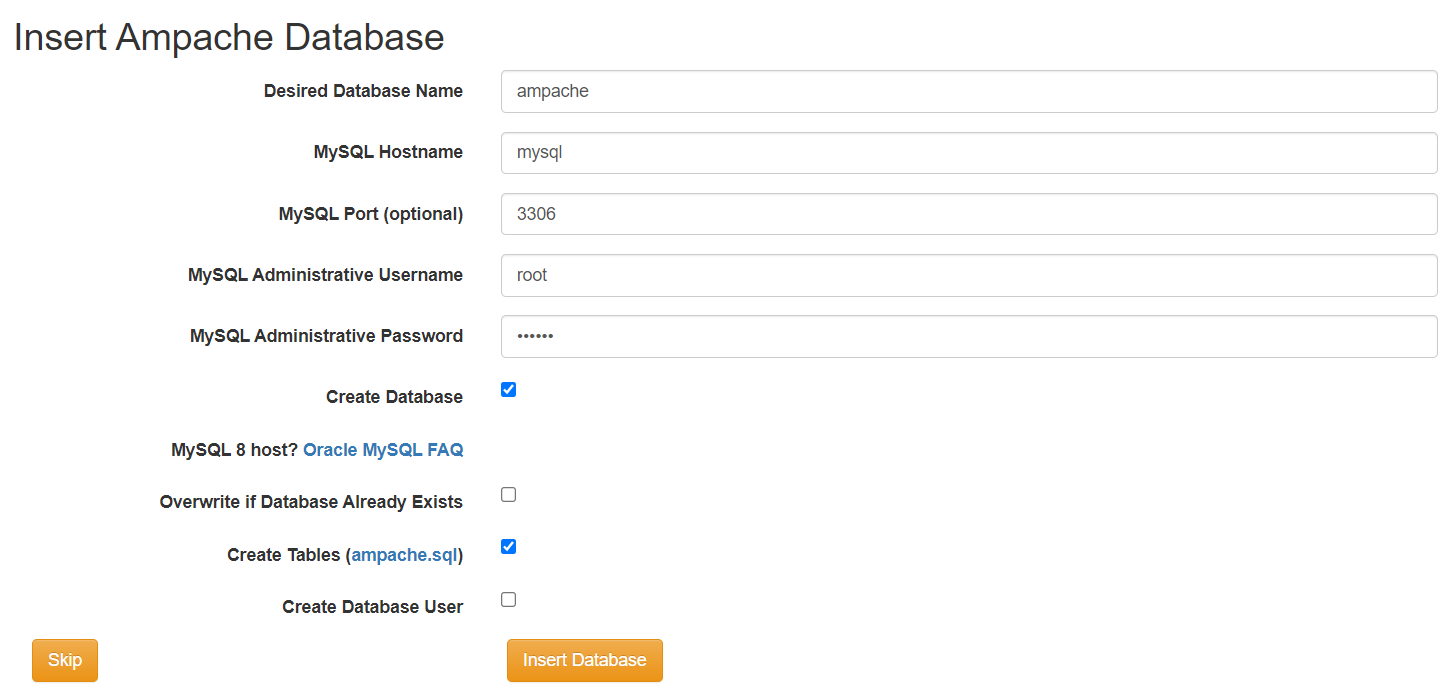Click the Overwrite if Database Already Exists label
1444x689 pixels.
tap(311, 502)
